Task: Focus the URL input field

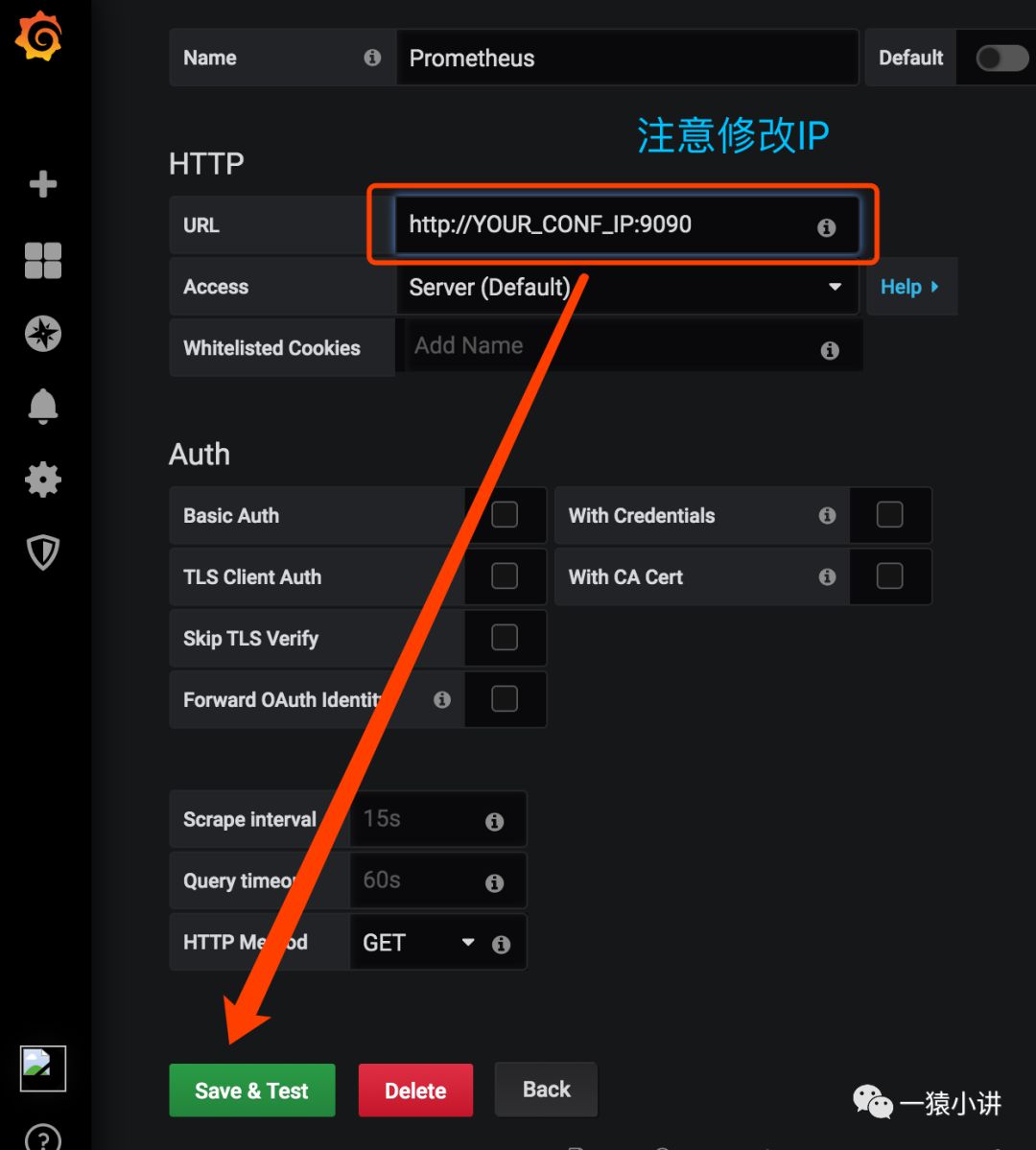Action: coord(627,224)
